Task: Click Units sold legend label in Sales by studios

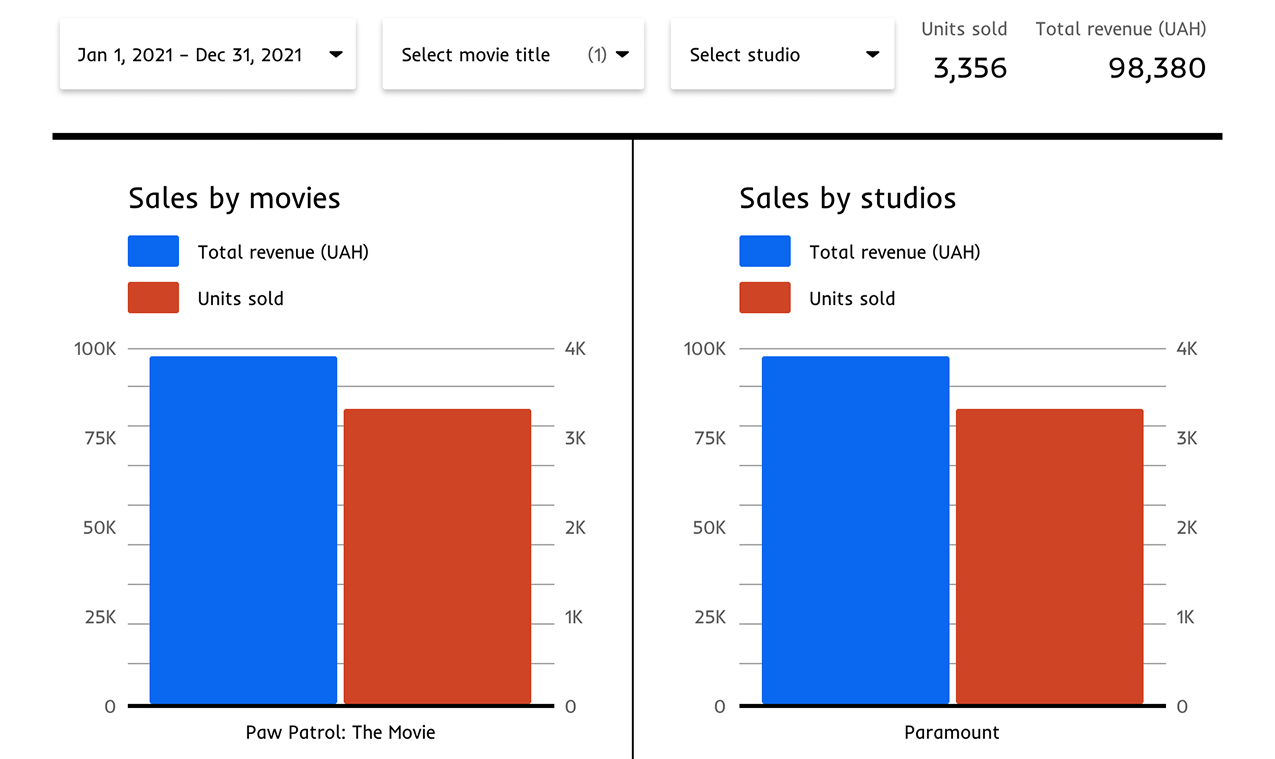Action: click(x=852, y=298)
